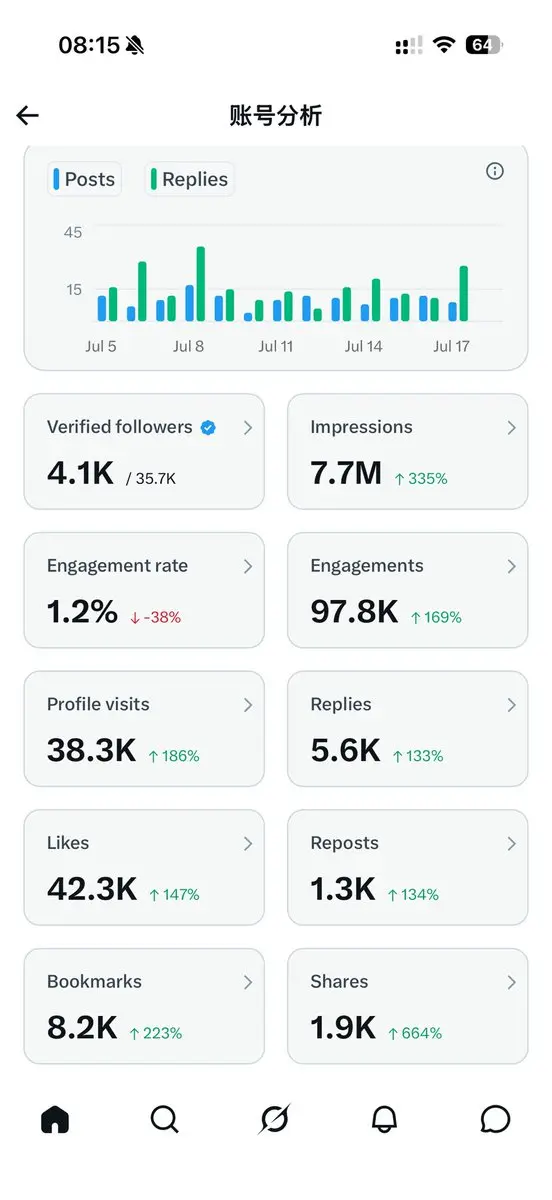Open Grok slashed-circle icon in bottom bar
Viewport: 552px width, 1200px height.
tap(274, 1120)
